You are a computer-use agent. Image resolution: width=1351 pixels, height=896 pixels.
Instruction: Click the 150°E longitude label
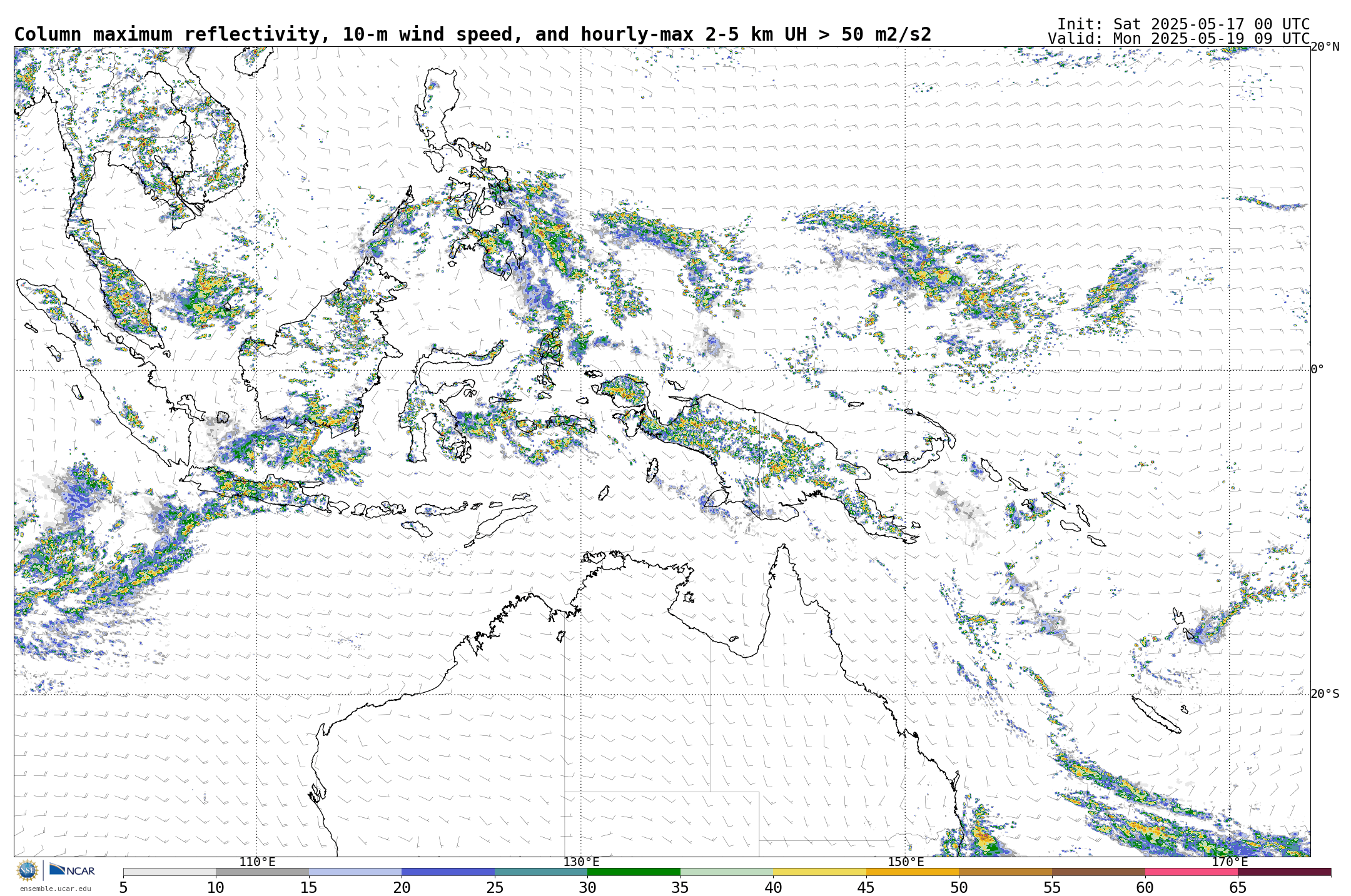[x=906, y=862]
